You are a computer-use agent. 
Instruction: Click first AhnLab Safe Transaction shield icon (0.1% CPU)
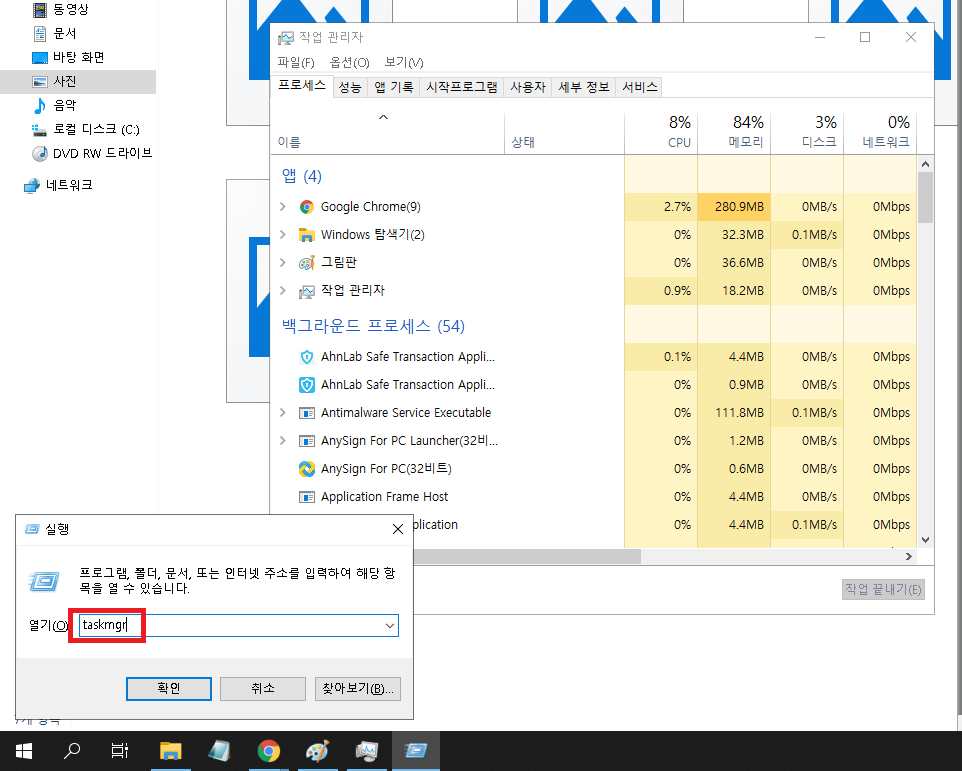[x=307, y=357]
